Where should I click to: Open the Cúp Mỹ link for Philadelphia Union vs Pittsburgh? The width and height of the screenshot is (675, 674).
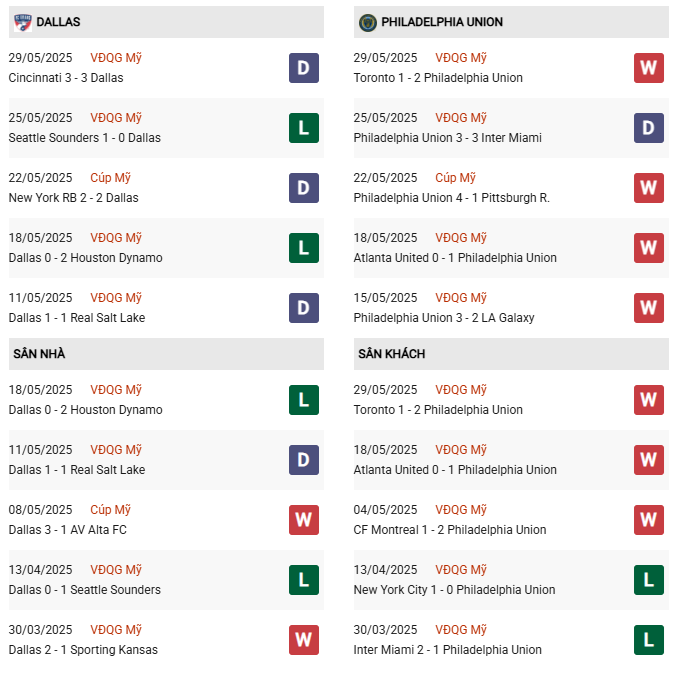(455, 178)
